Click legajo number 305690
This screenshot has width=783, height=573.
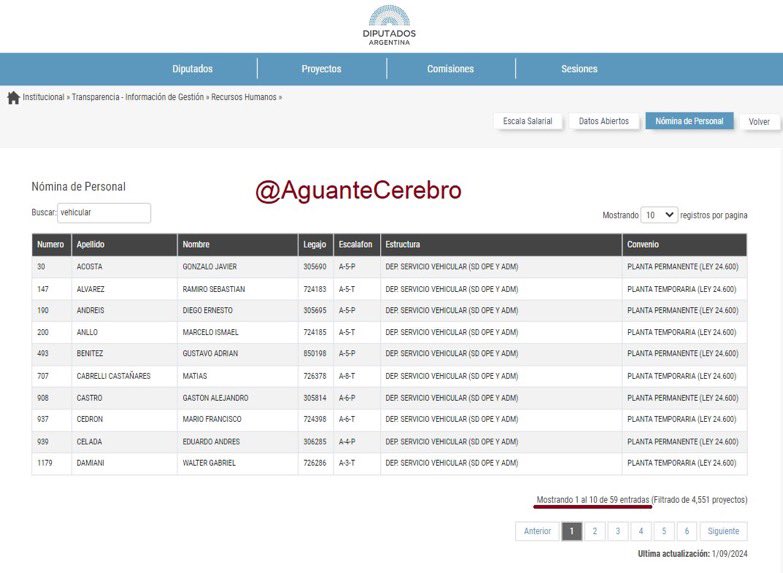[x=315, y=267]
